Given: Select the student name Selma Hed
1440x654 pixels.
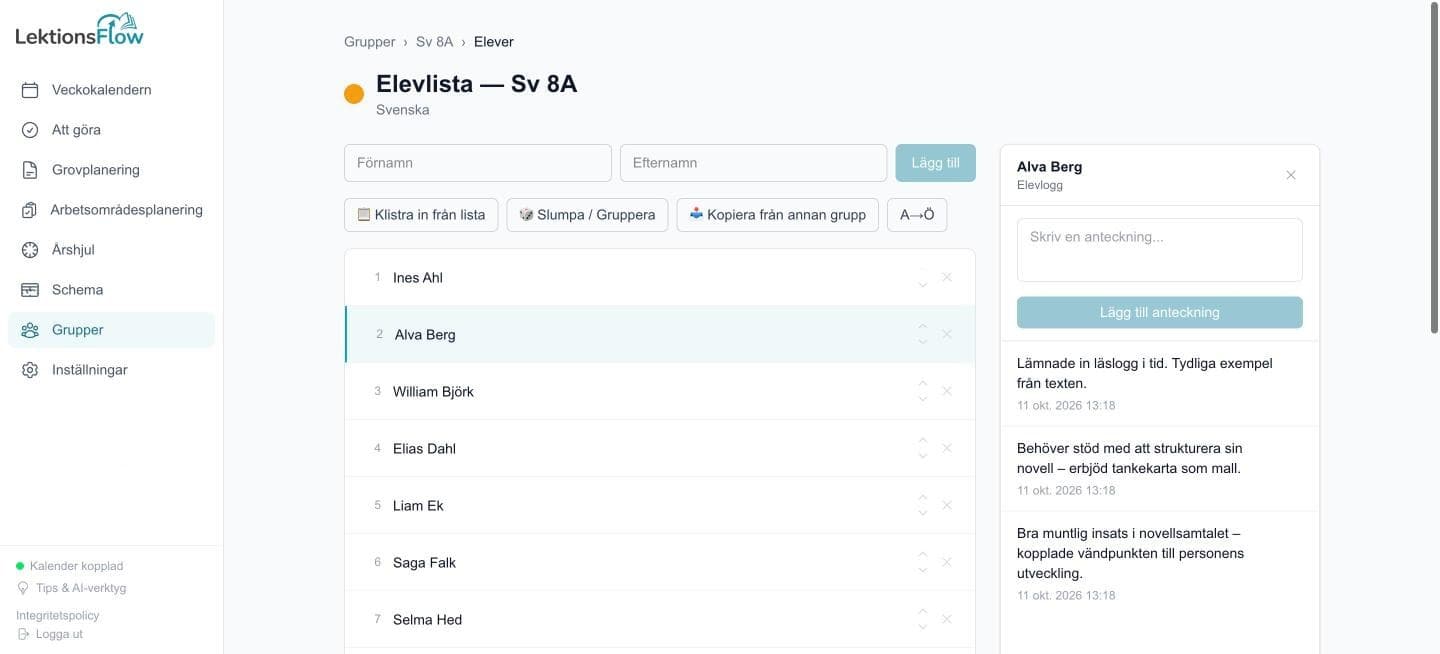Looking at the screenshot, I should pyautogui.click(x=428, y=620).
